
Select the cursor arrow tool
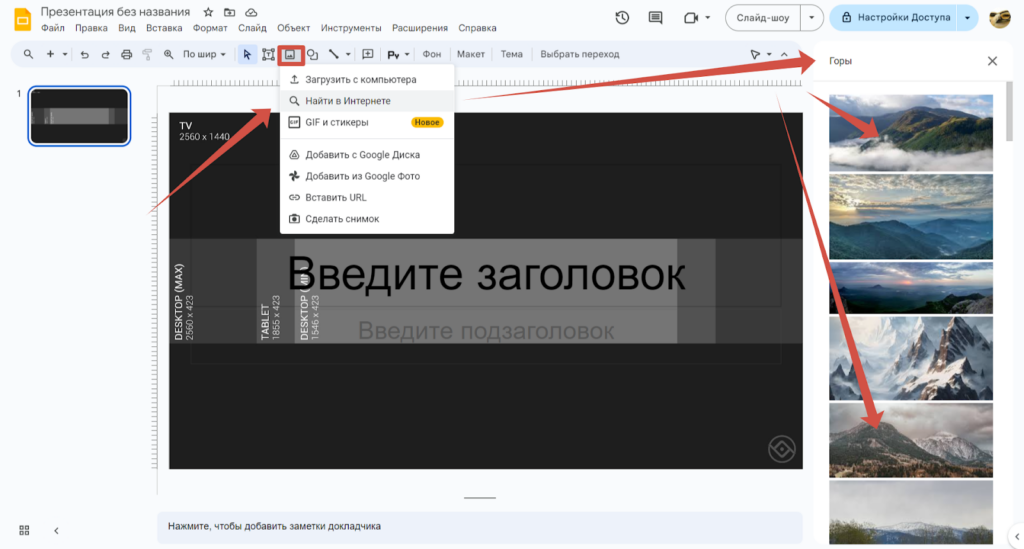click(247, 55)
